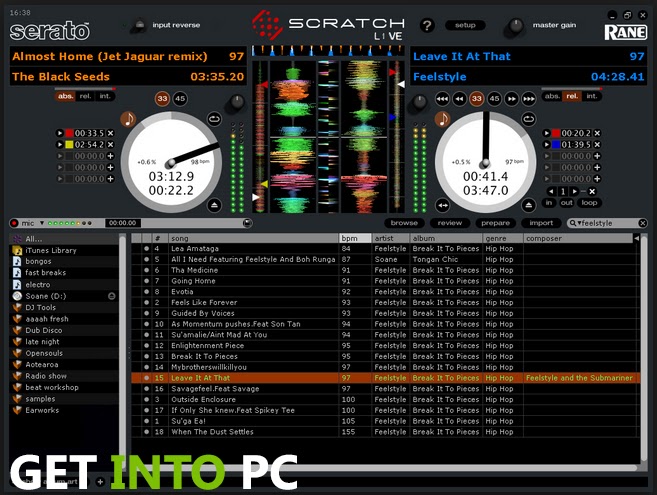The height and width of the screenshot is (495, 657).
Task: Set loop in point
Action: tap(548, 203)
